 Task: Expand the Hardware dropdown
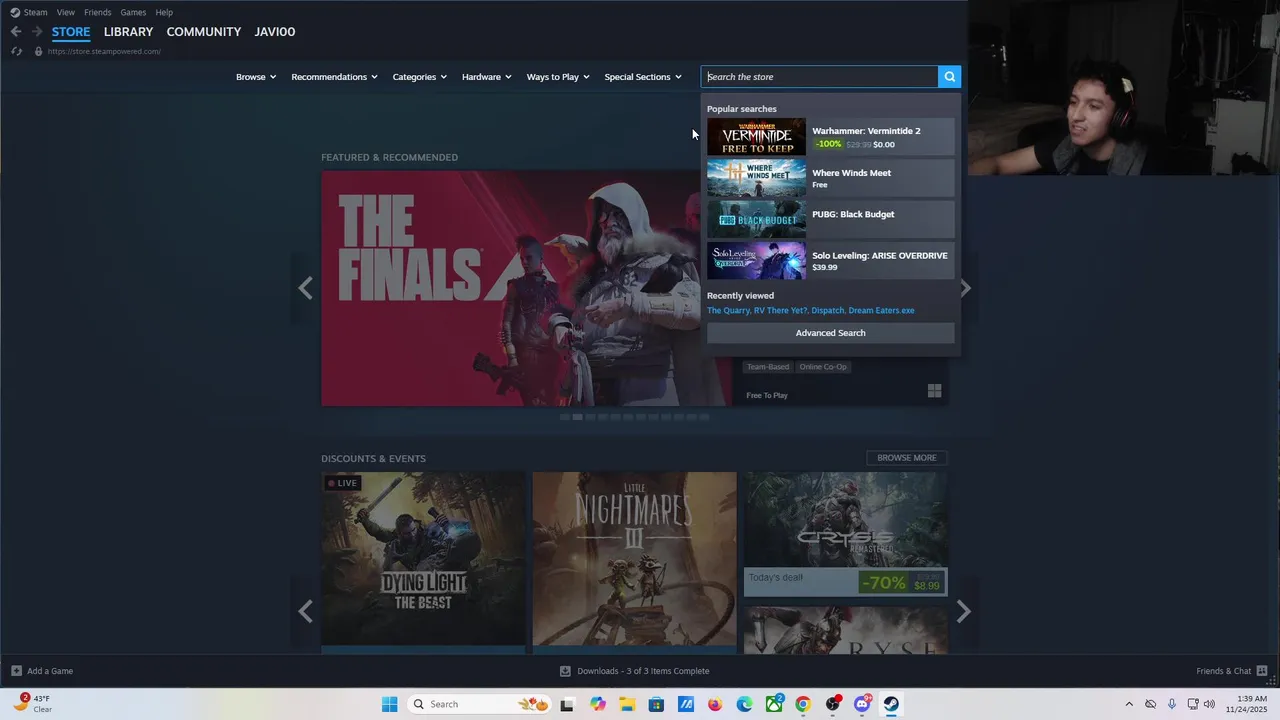click(x=486, y=77)
